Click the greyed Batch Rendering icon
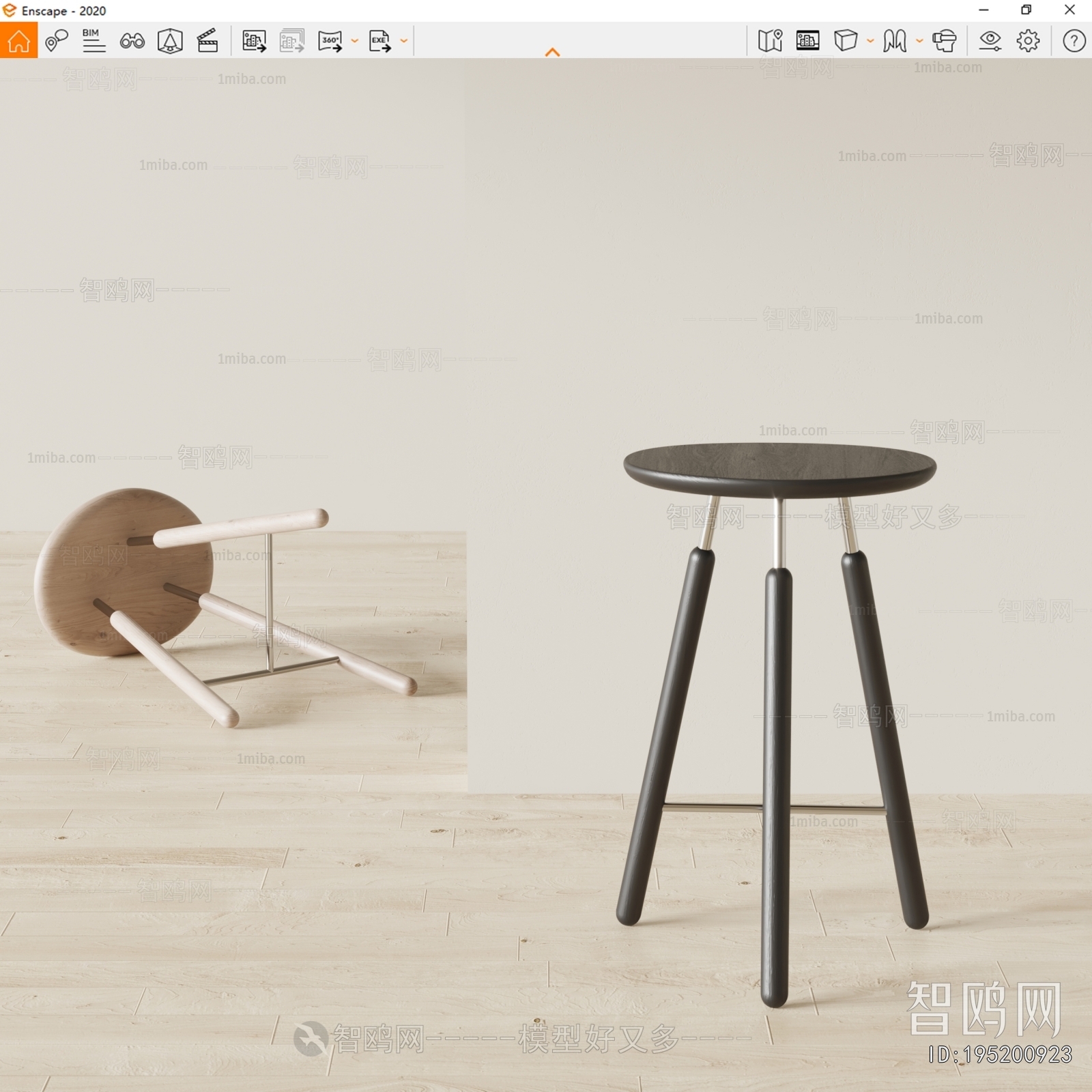The image size is (1092, 1092). click(292, 41)
